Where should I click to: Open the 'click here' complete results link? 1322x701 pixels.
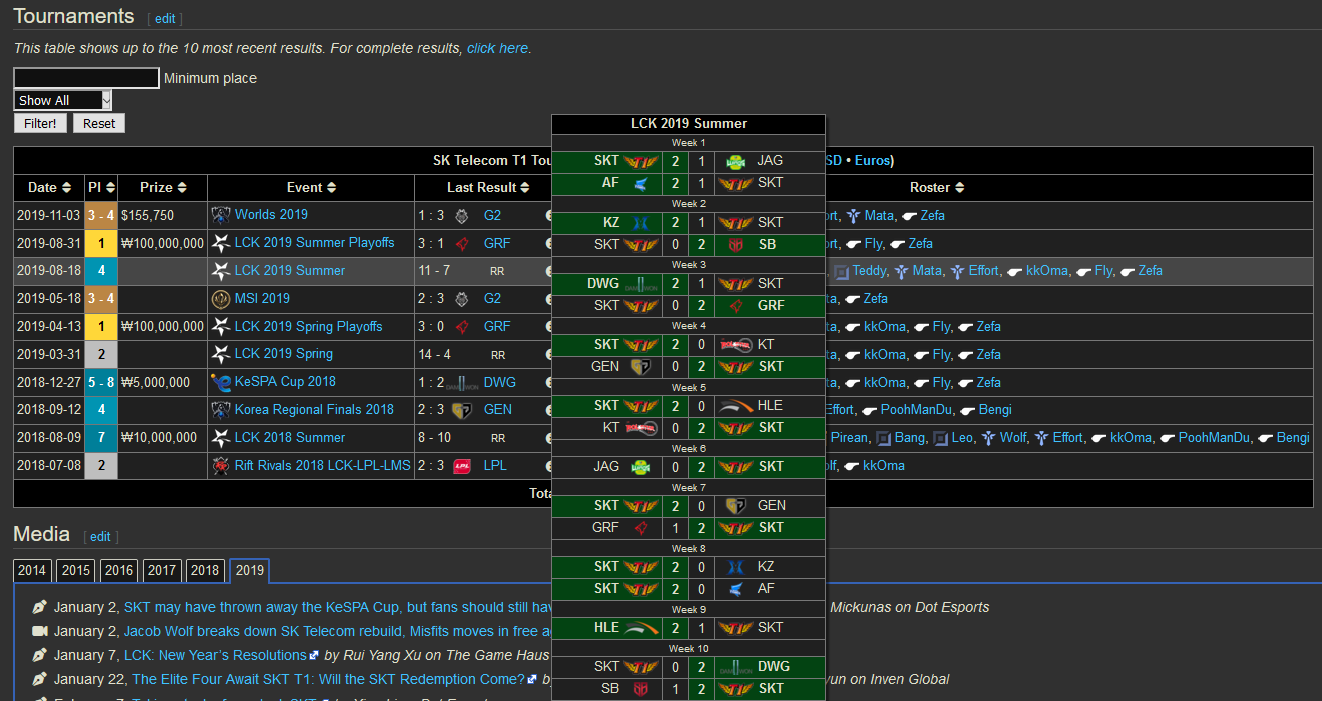click(x=497, y=48)
